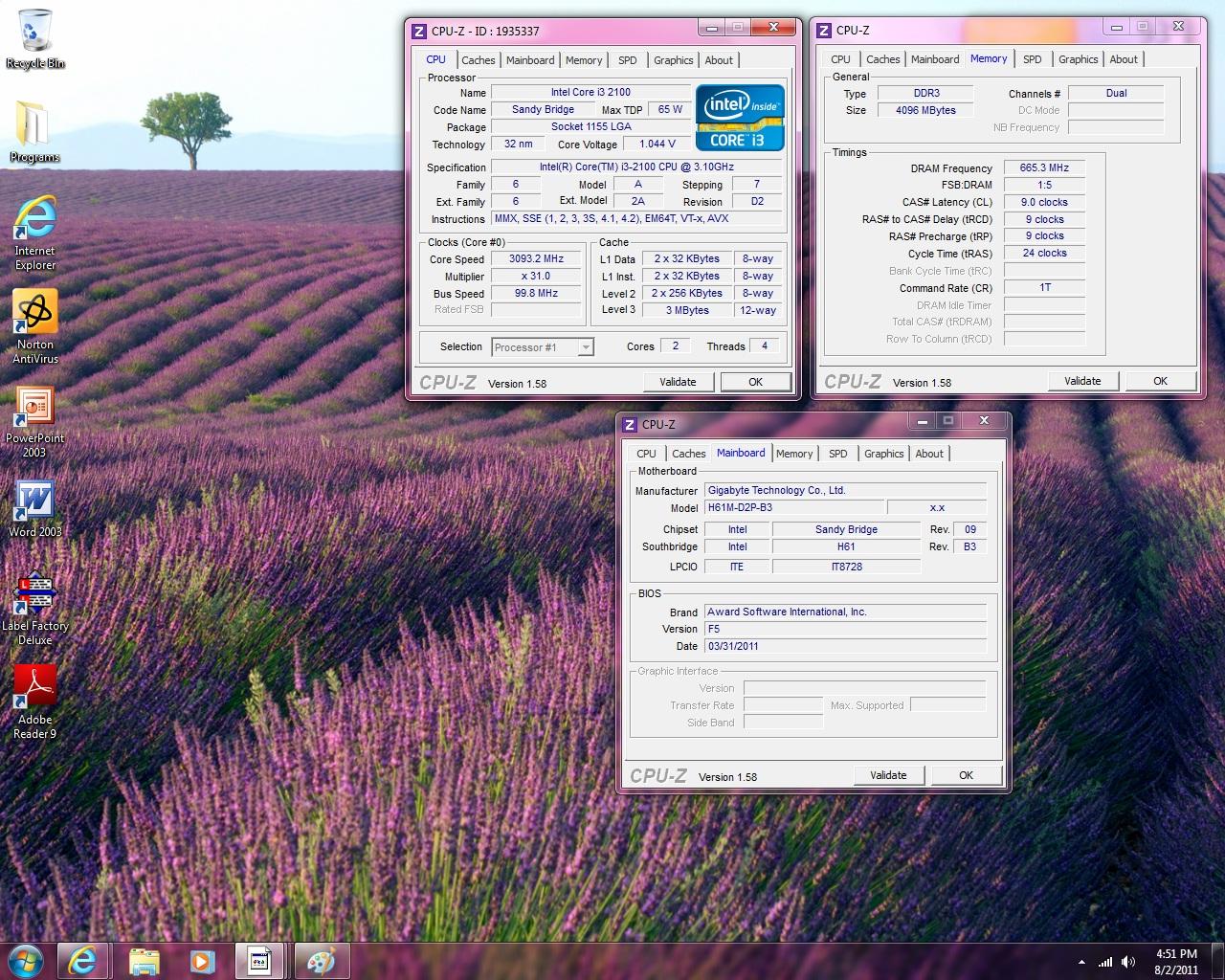
Task: Select CPU tab in the Memory window
Action: pyautogui.click(x=841, y=59)
